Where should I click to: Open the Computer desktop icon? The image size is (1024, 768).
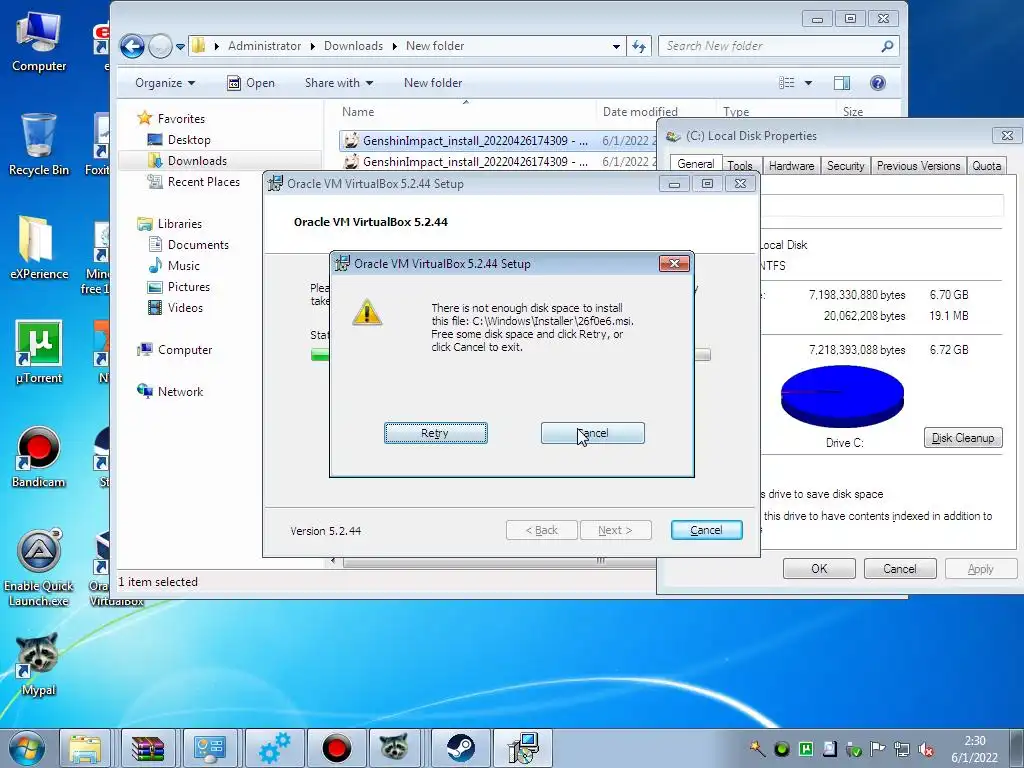coord(39,40)
